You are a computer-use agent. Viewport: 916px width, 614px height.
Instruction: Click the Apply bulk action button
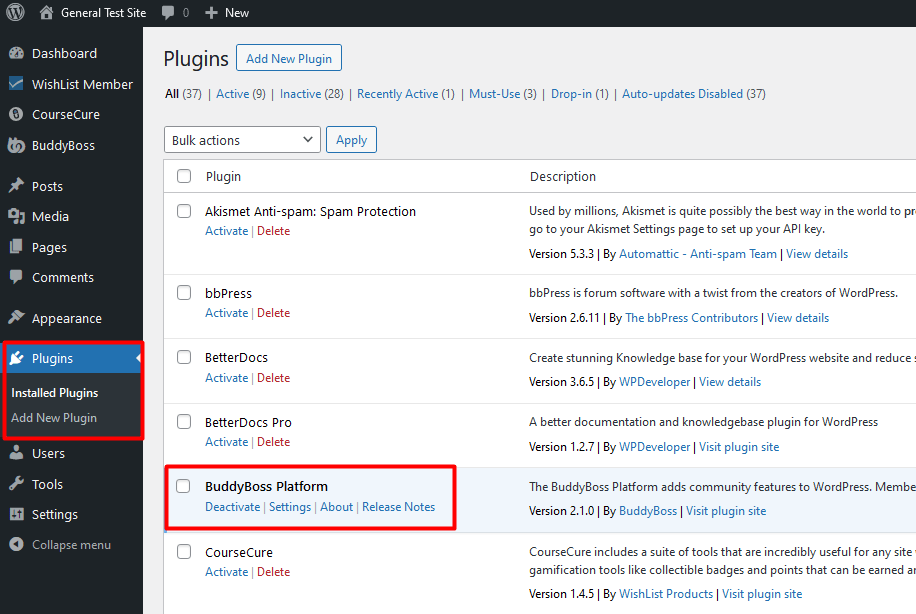tap(351, 140)
